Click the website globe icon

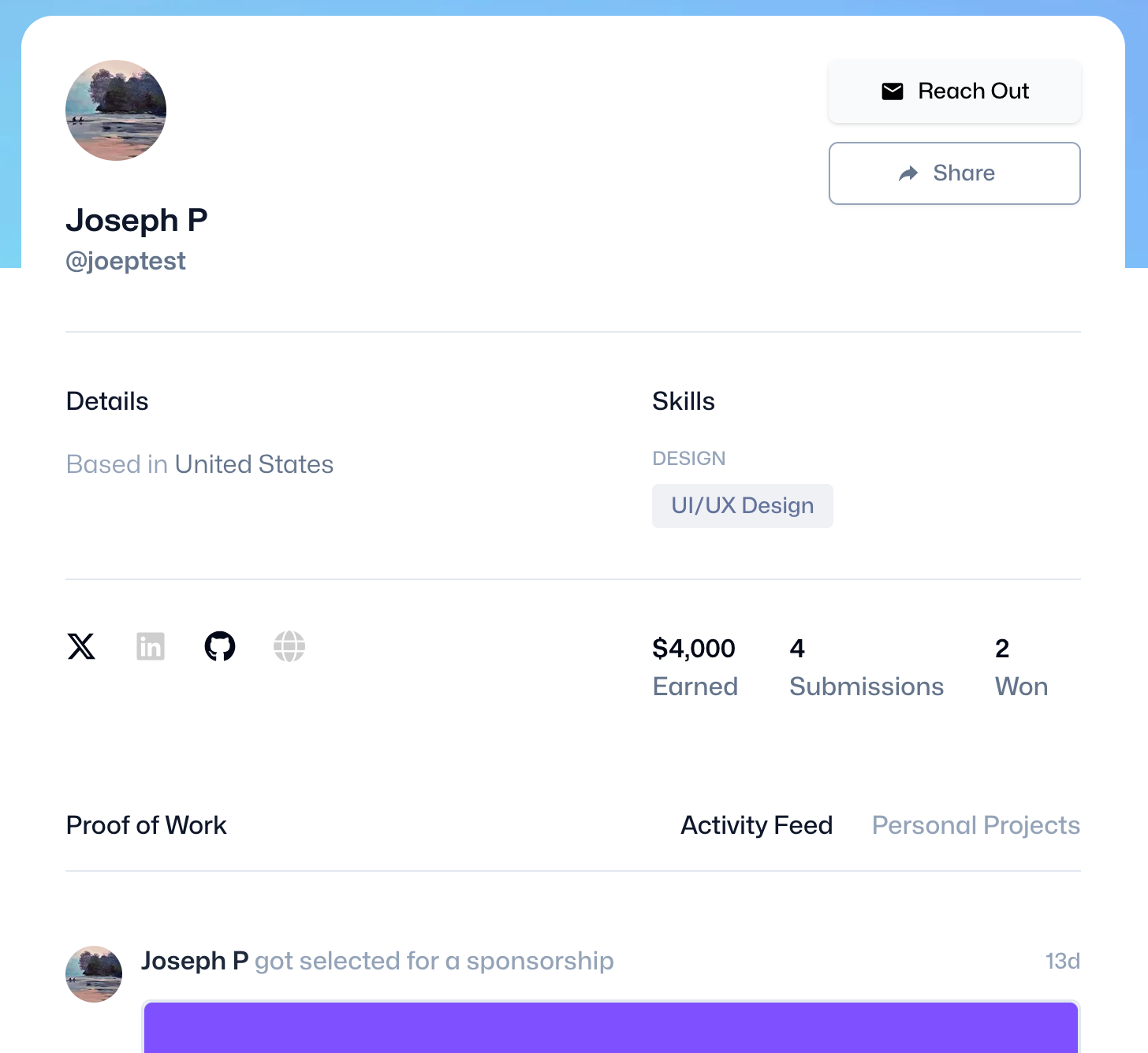(289, 646)
